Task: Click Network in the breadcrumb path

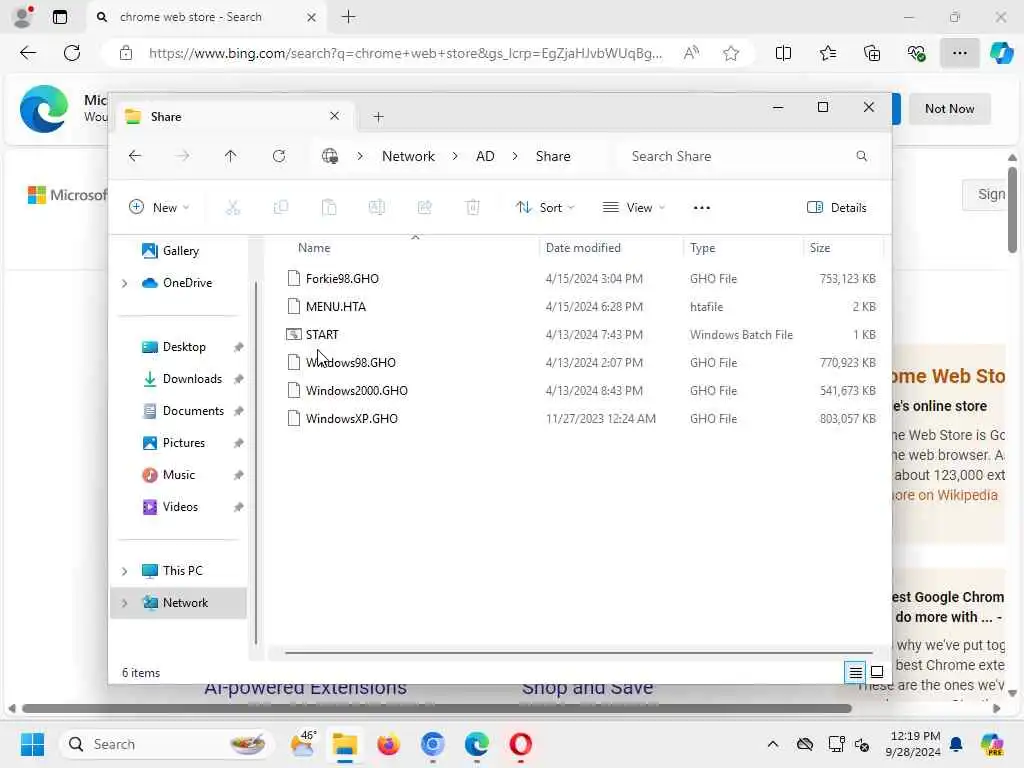Action: click(408, 157)
